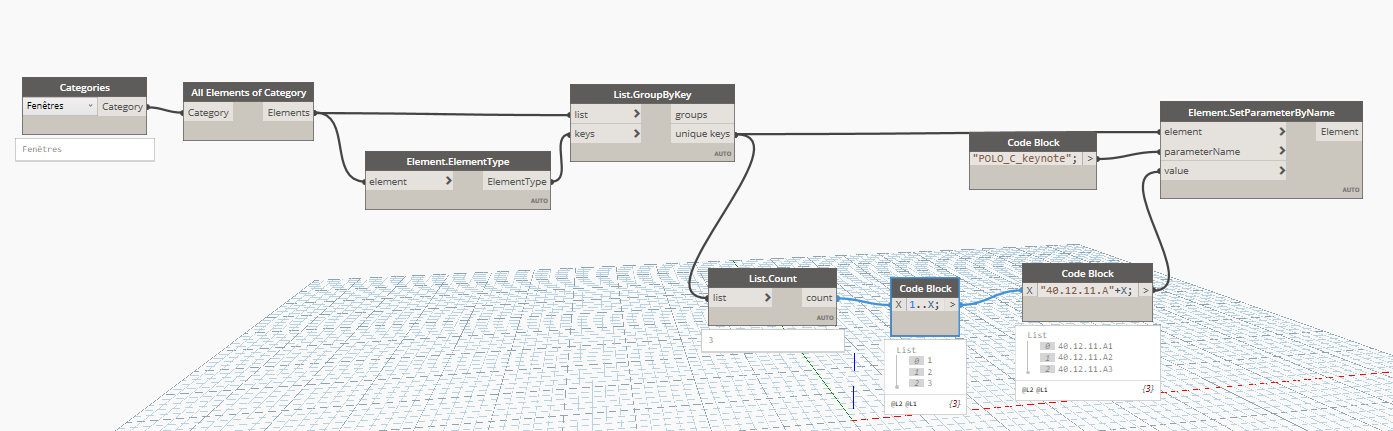Click the Category output port of Categories node

point(122,106)
